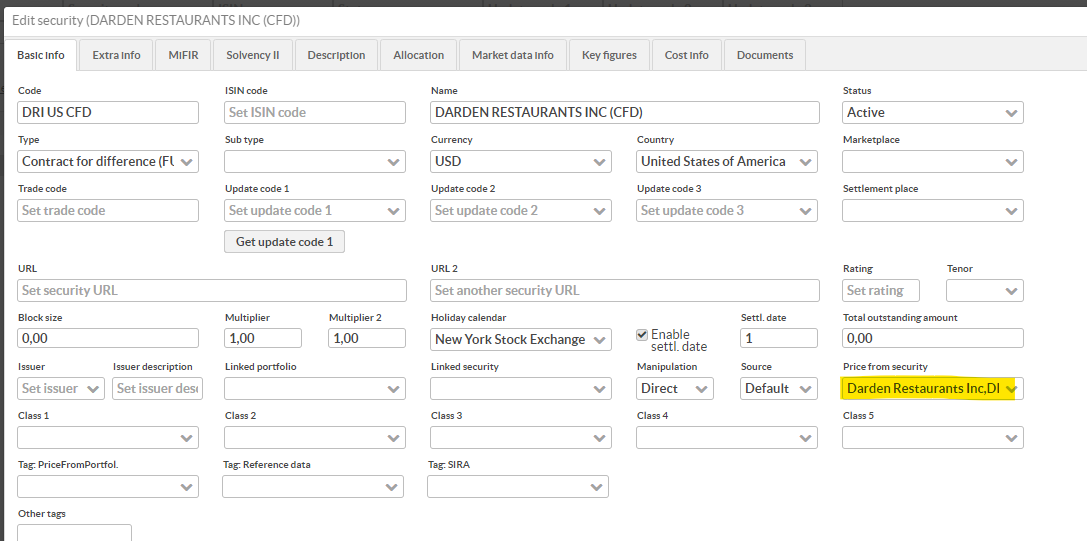Click the Set security URL field
1087x541 pixels.
coord(212,291)
